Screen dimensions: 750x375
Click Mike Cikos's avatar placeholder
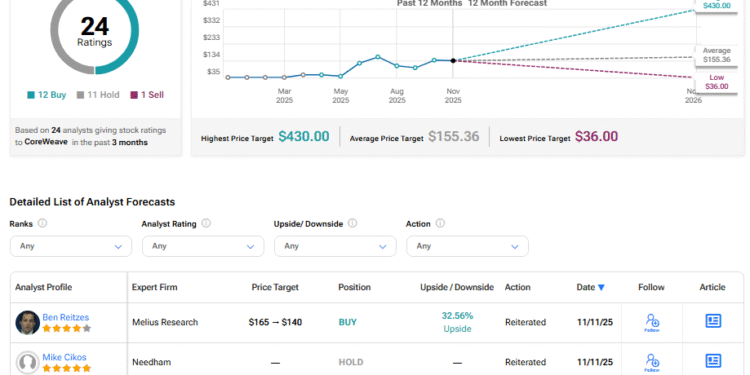27,363
